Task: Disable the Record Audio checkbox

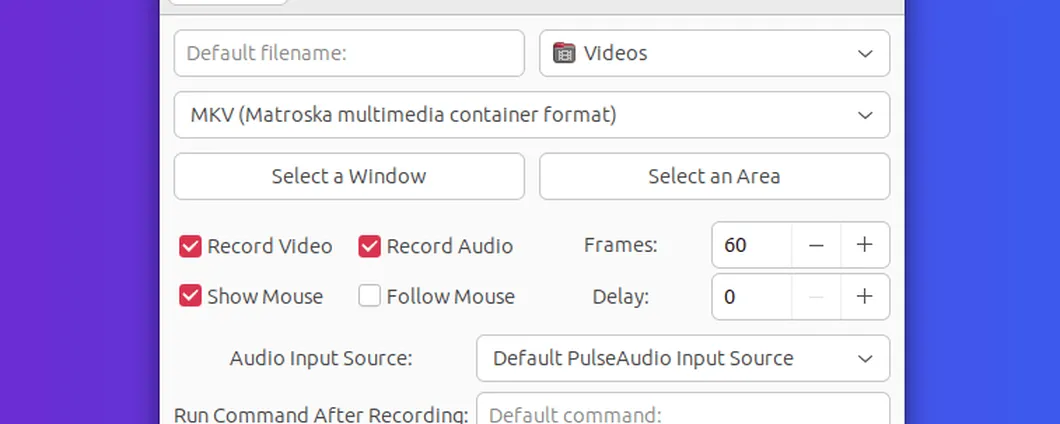Action: tap(369, 246)
